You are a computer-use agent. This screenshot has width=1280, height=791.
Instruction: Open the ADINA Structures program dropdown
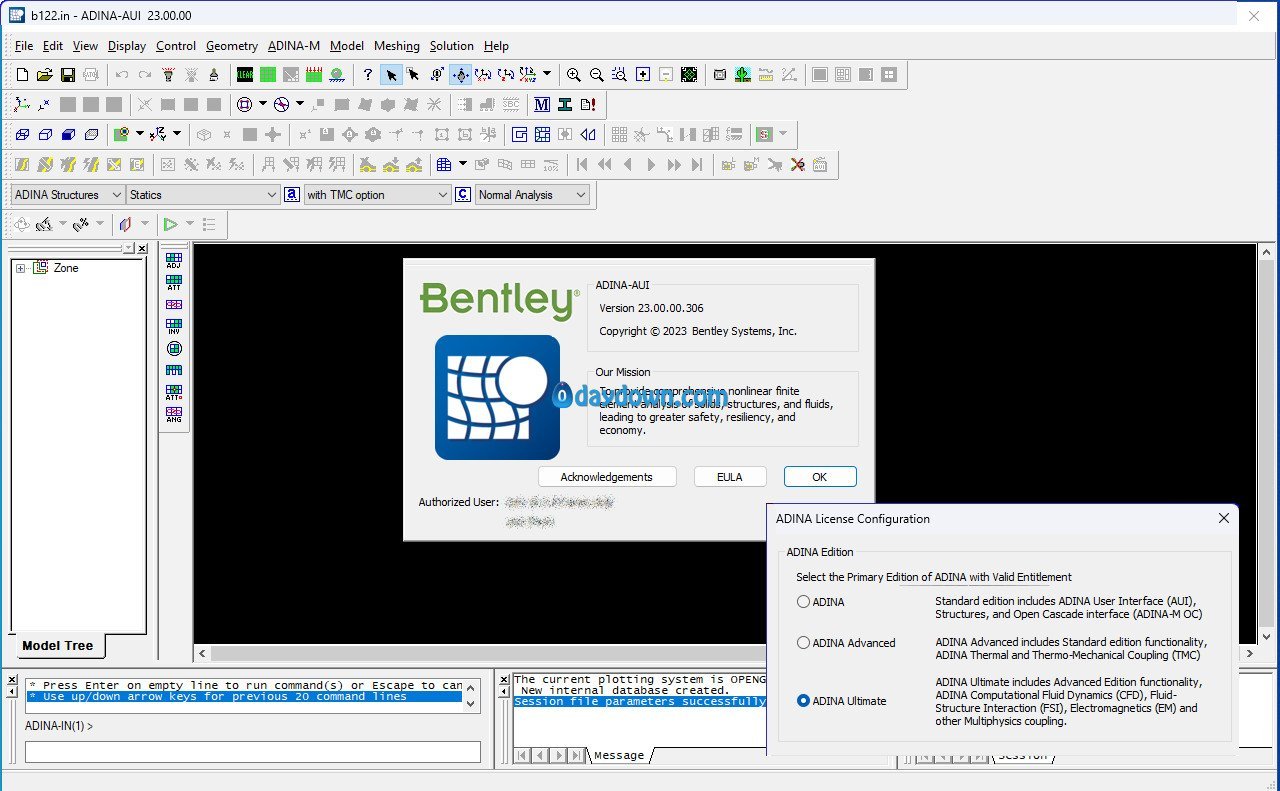pyautogui.click(x=68, y=195)
